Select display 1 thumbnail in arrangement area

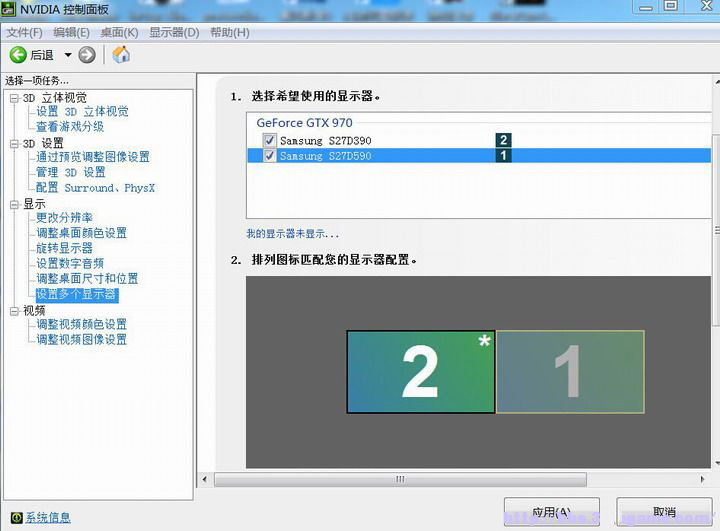570,372
